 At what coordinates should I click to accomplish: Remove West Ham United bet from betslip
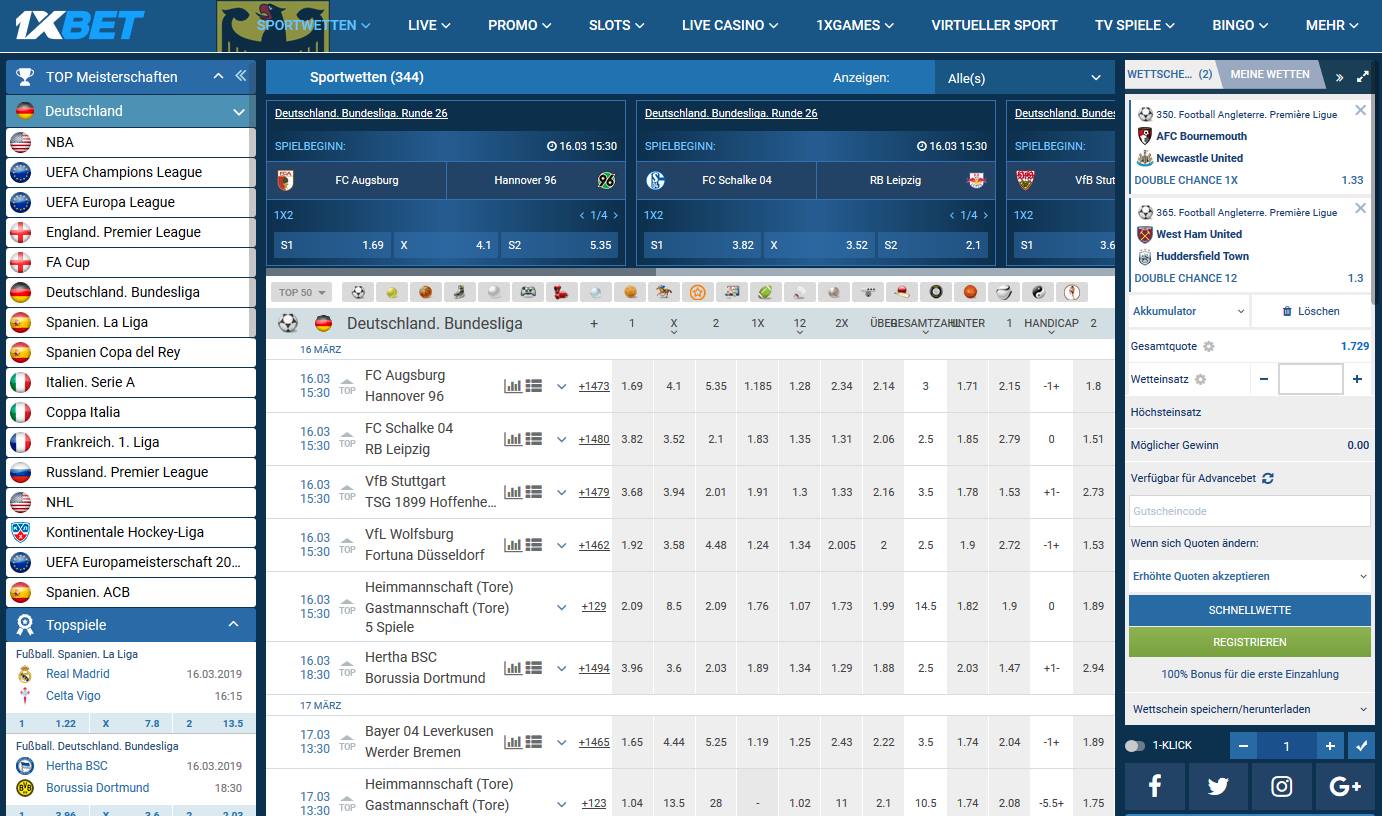tap(1360, 208)
